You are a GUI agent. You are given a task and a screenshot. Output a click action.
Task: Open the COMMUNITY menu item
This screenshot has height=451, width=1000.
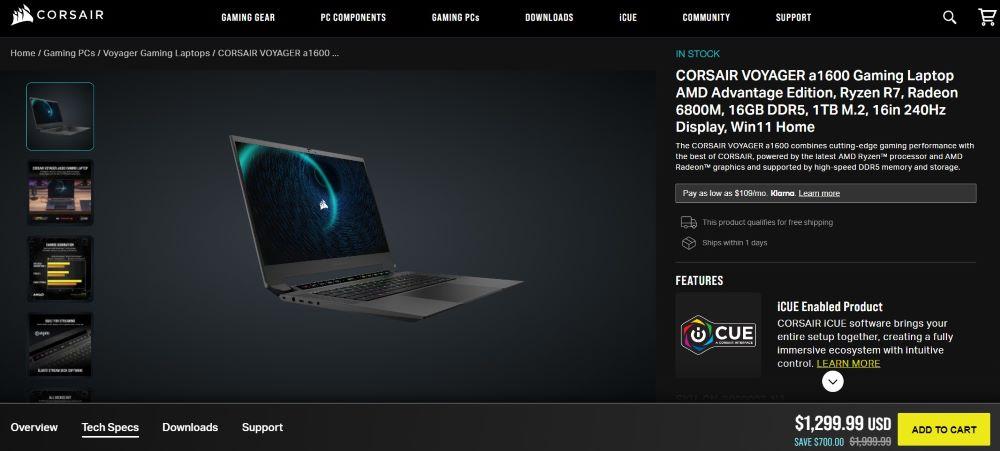[x=706, y=18]
